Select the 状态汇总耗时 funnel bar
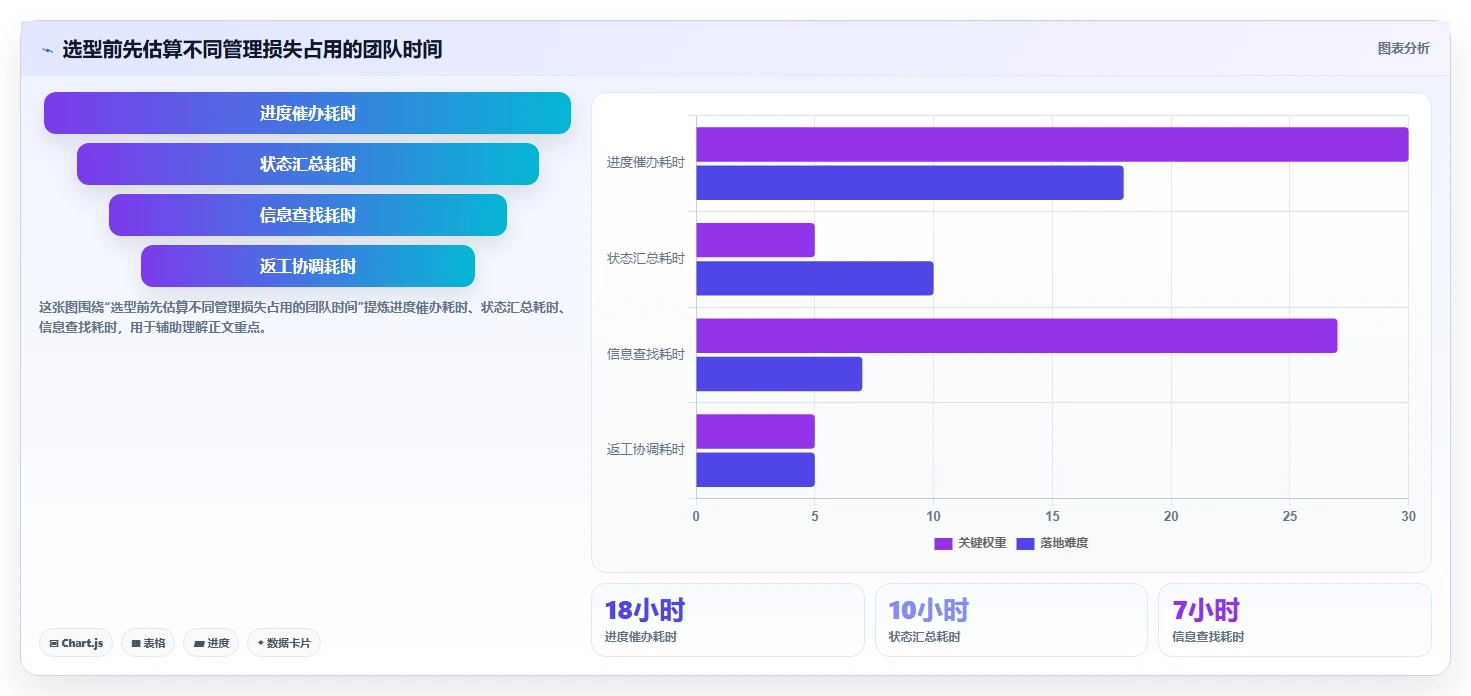1471x696 pixels. (x=308, y=164)
